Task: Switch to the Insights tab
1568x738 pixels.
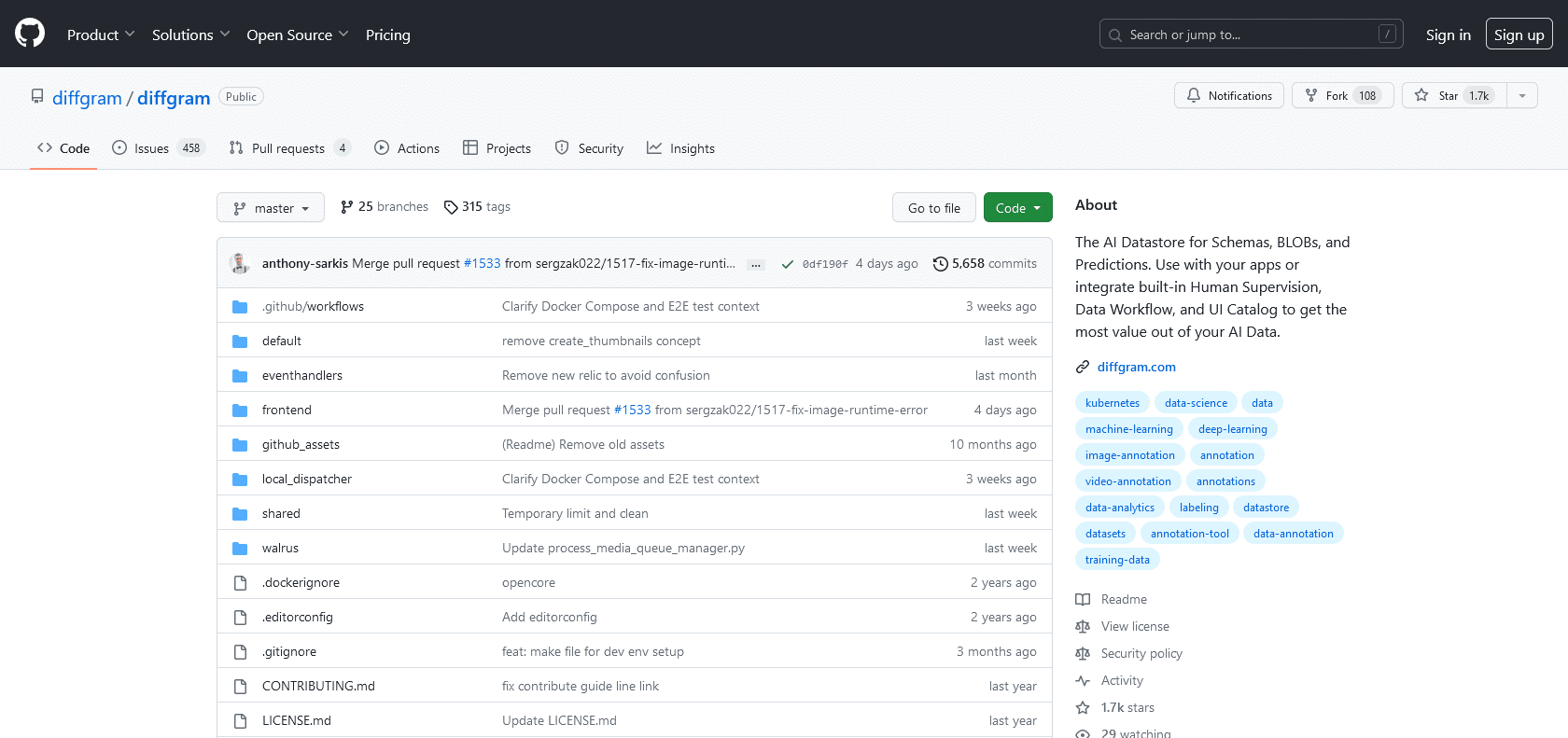Action: pyautogui.click(x=680, y=148)
